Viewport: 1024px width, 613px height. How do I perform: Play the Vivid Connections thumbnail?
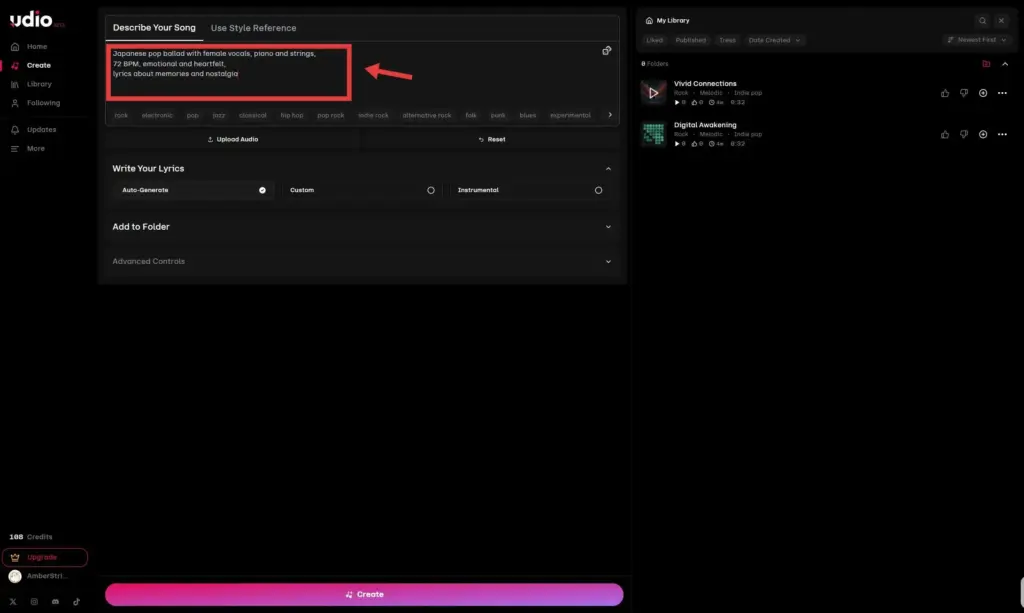click(x=653, y=93)
